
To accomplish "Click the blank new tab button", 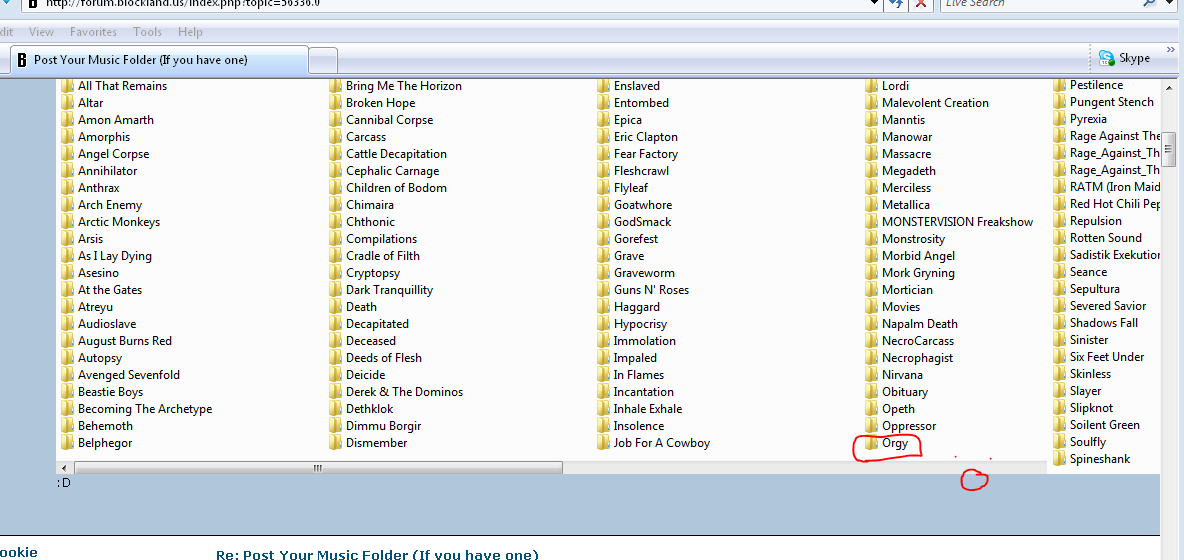I will click(323, 60).
